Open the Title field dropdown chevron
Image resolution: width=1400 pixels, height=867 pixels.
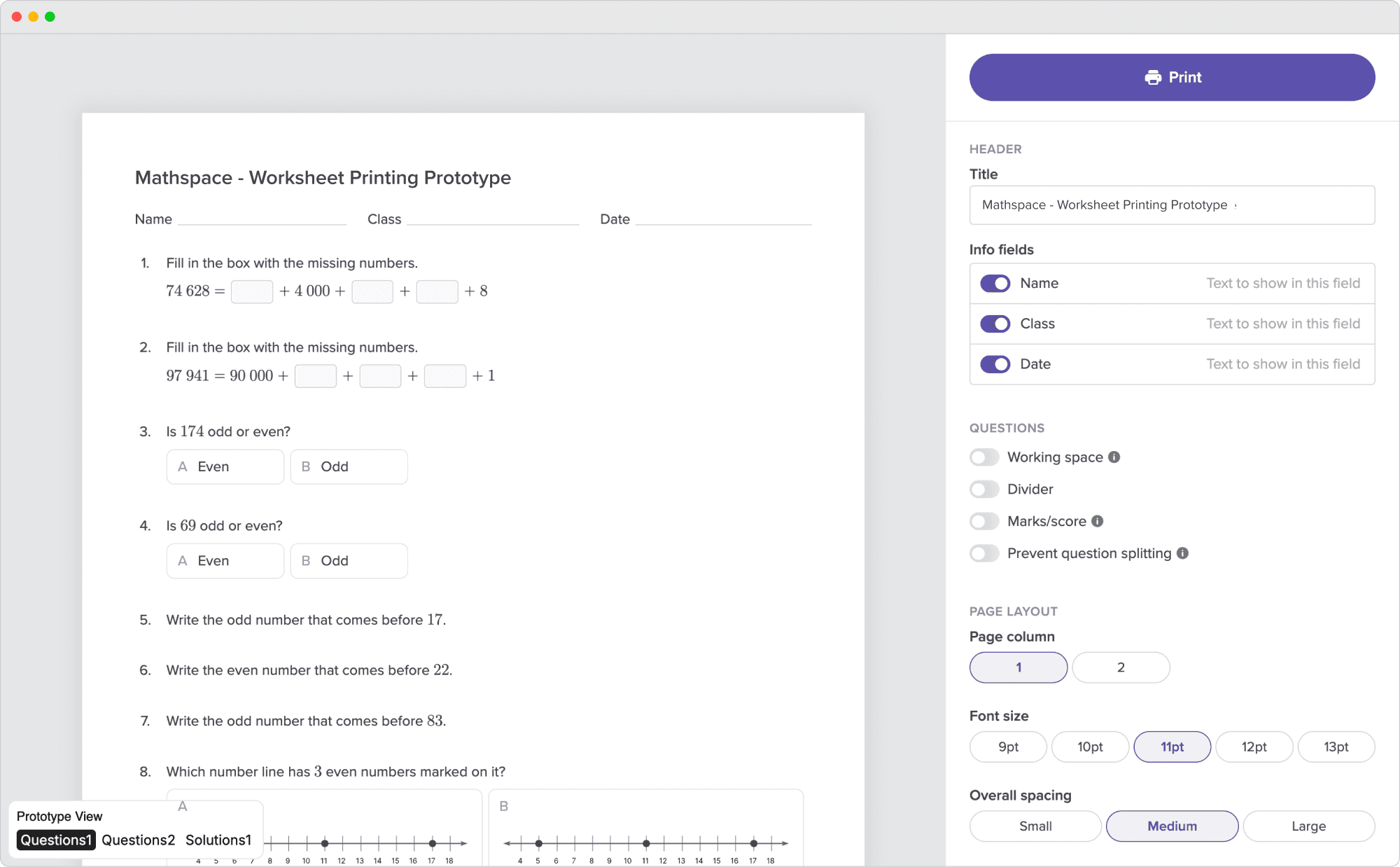pyautogui.click(x=1236, y=205)
